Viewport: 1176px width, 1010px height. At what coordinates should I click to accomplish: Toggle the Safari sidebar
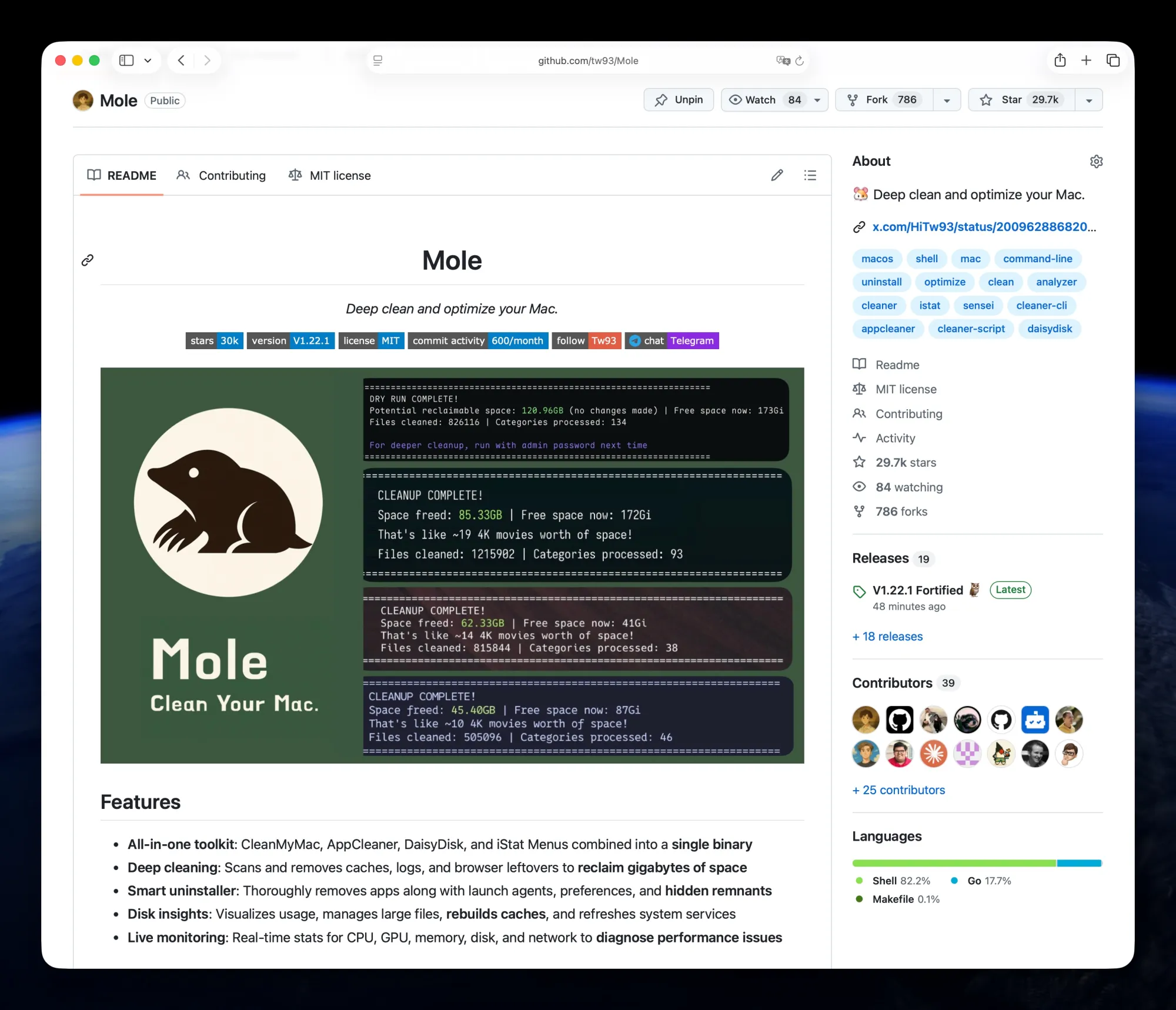[x=126, y=60]
